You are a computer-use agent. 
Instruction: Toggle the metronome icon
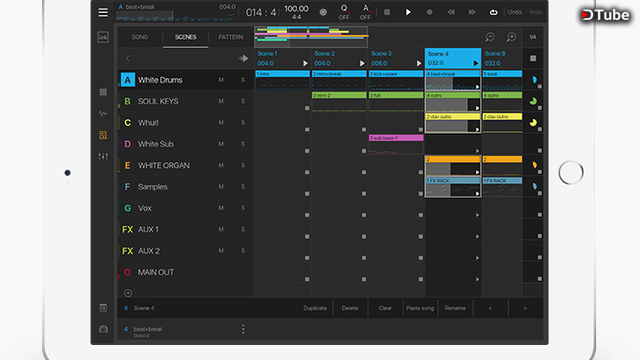coord(323,12)
